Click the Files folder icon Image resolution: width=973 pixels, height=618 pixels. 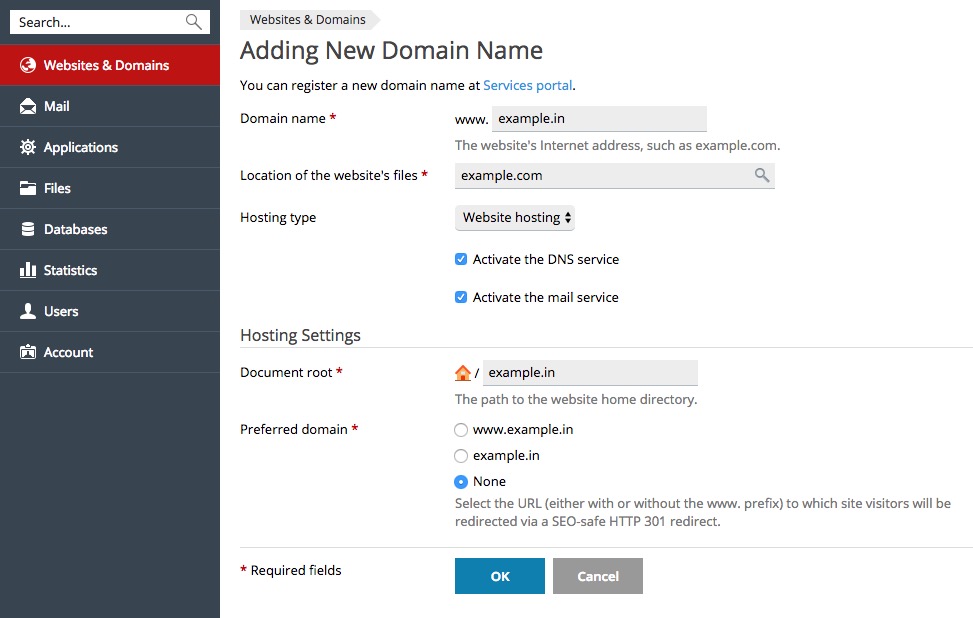[28, 188]
